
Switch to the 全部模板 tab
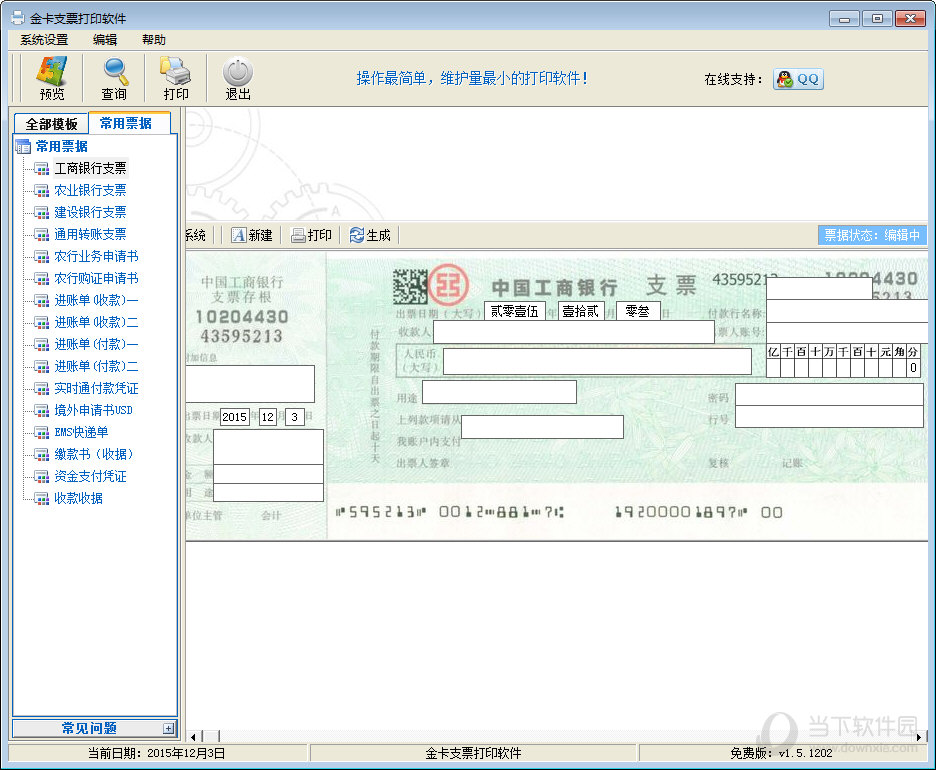click(51, 124)
